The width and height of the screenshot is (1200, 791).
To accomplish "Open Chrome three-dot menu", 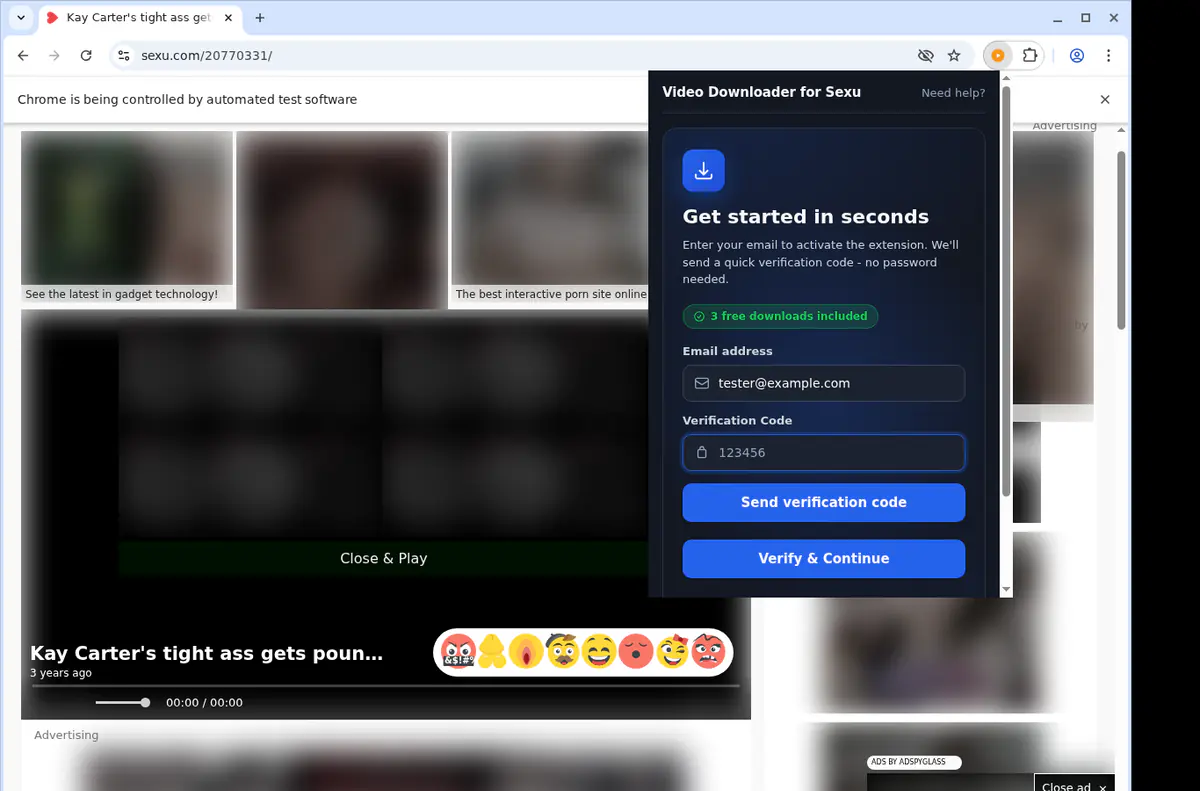I will (x=1109, y=56).
